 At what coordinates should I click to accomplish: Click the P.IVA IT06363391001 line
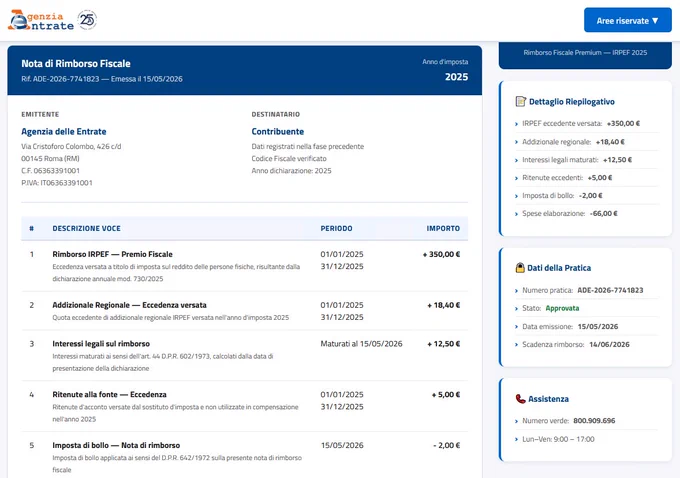tap(57, 183)
